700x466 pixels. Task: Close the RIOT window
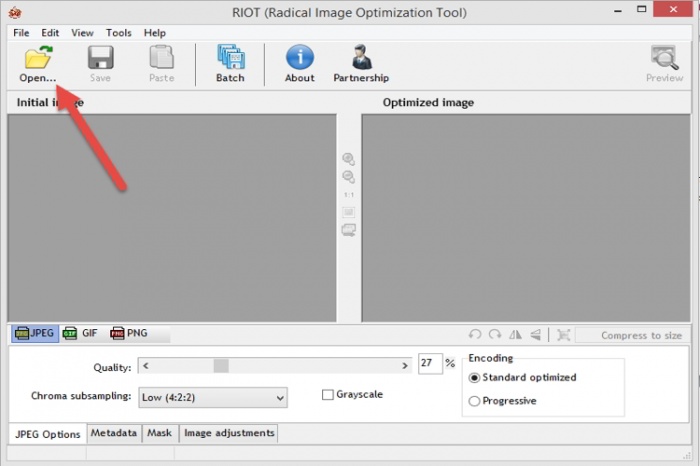click(x=673, y=9)
